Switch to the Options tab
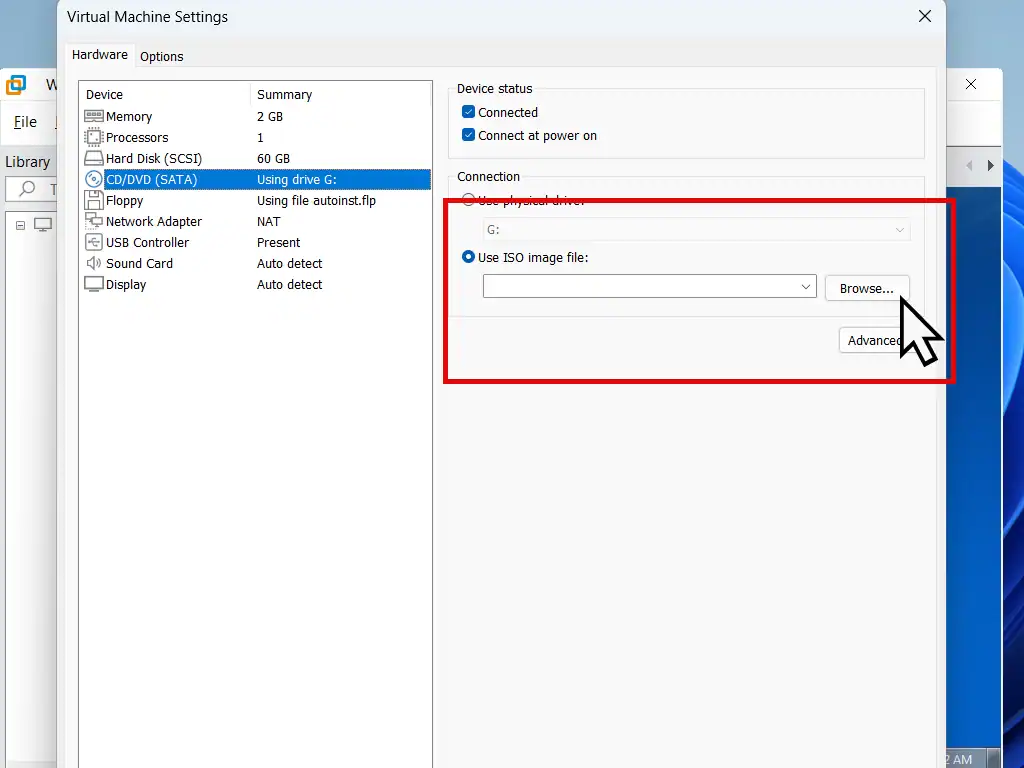This screenshot has height=768, width=1024. 161,57
